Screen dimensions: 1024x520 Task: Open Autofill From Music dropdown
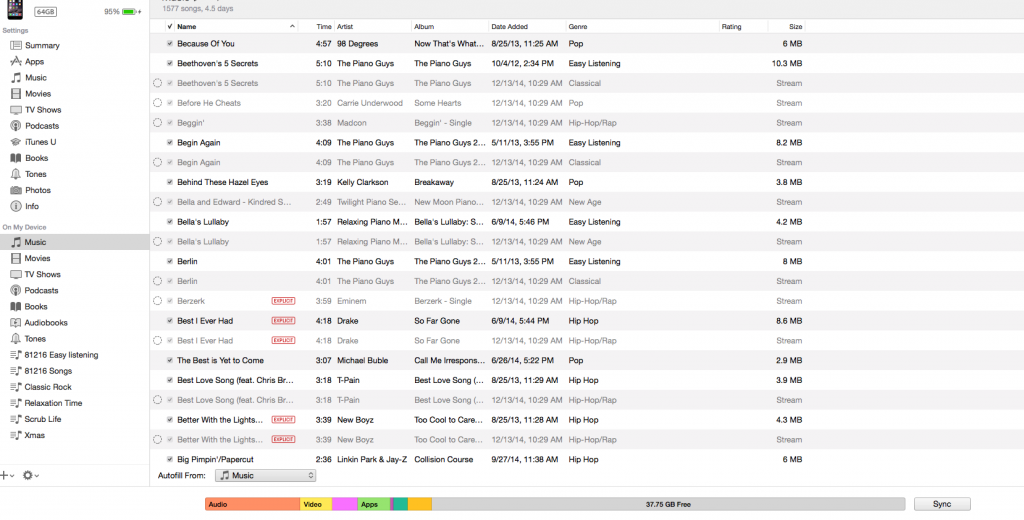click(265, 476)
